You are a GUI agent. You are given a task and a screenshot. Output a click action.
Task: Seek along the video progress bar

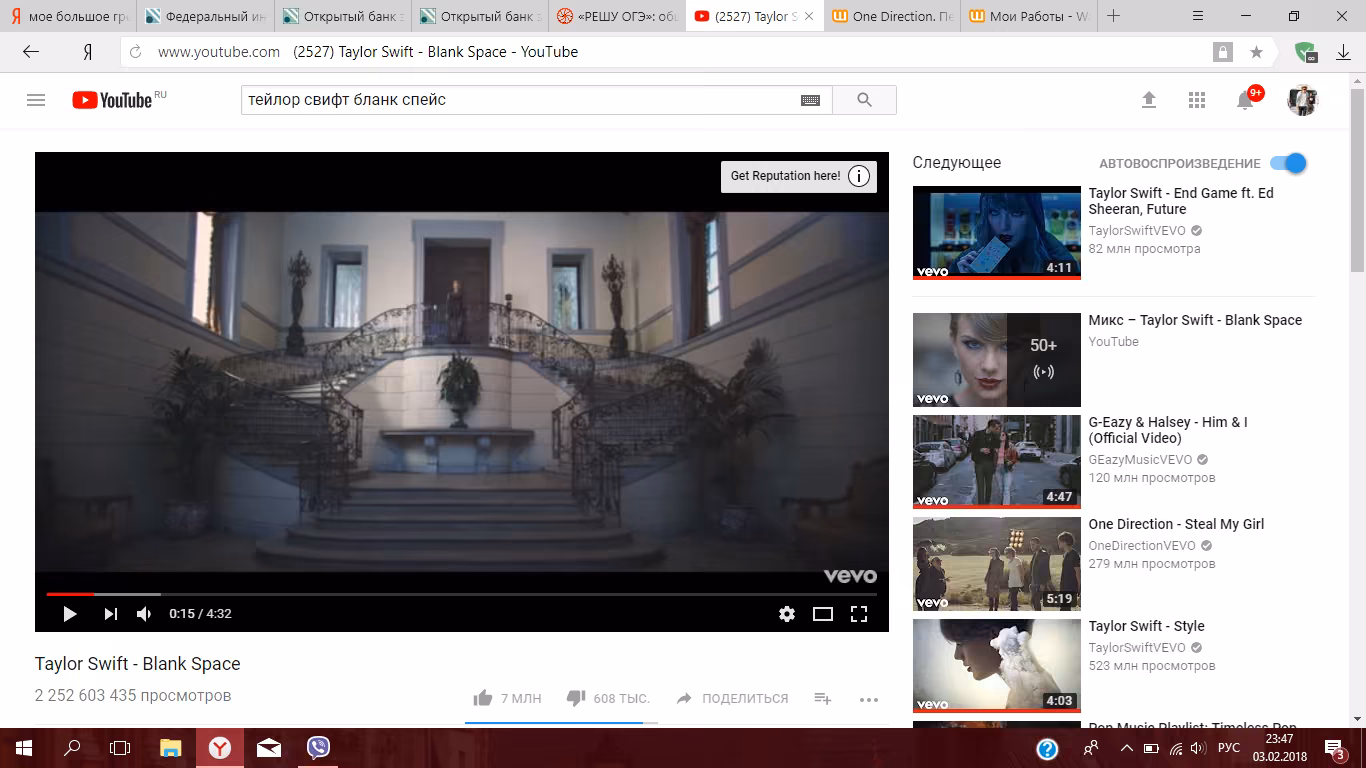pos(461,594)
